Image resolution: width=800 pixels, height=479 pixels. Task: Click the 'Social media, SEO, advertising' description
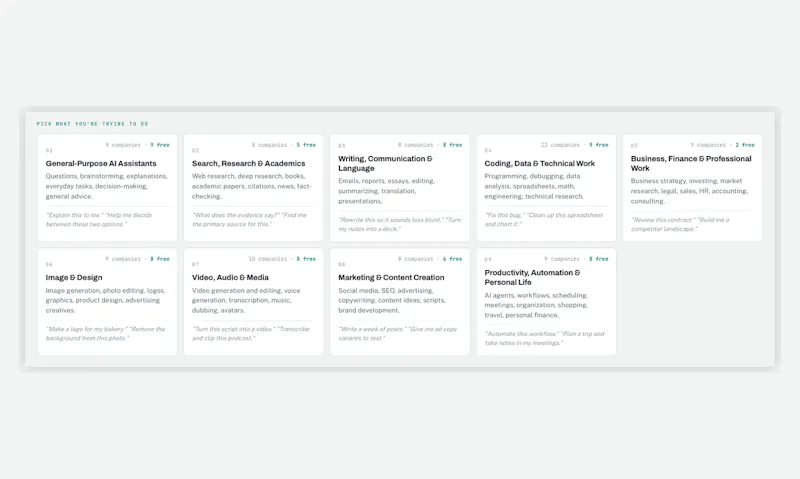click(x=391, y=300)
